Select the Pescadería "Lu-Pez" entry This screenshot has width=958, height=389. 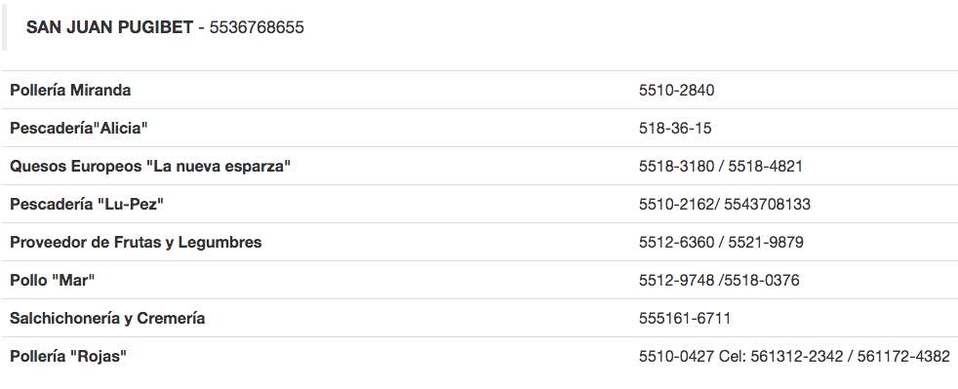coord(87,204)
